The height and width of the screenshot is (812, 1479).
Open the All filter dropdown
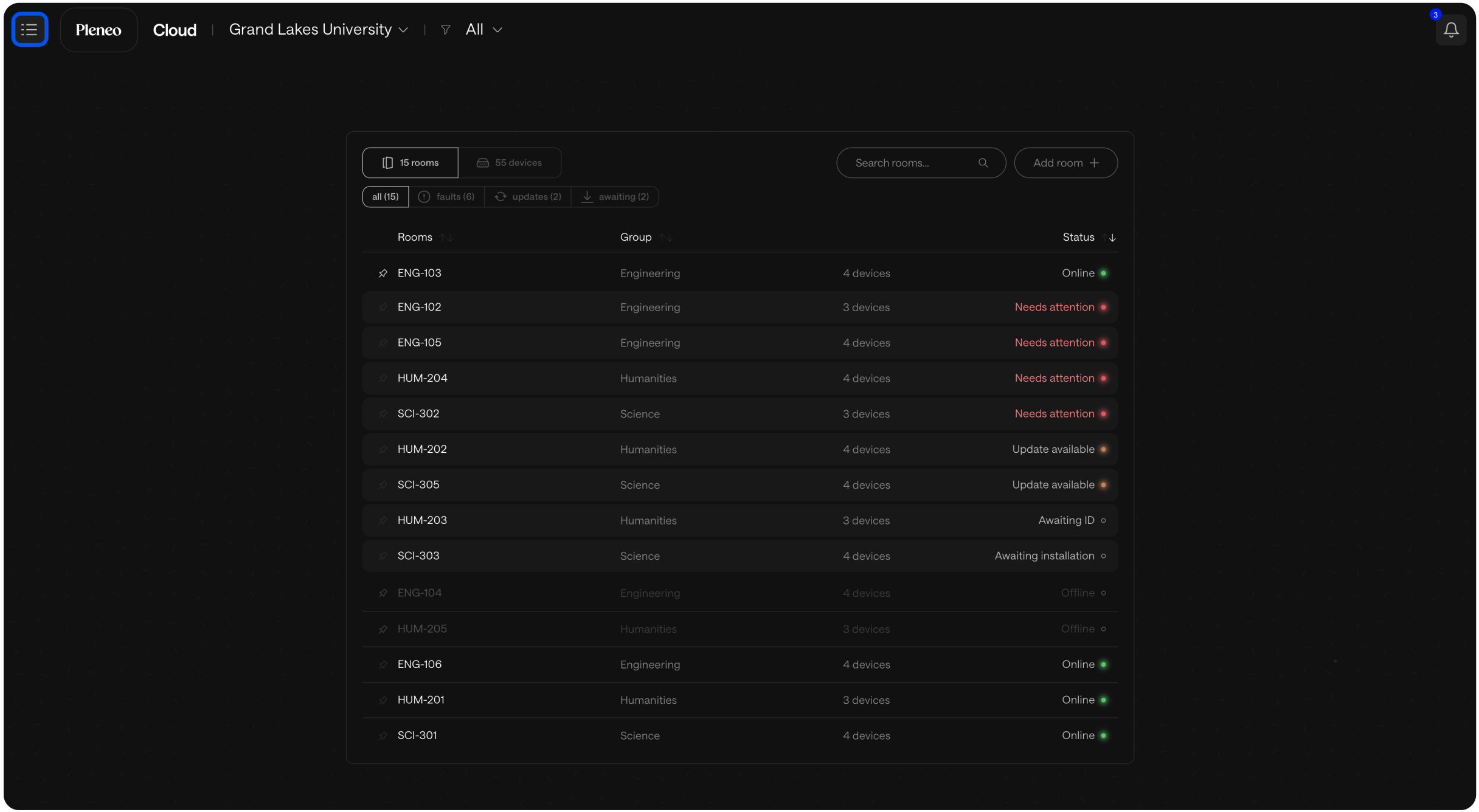click(x=483, y=30)
